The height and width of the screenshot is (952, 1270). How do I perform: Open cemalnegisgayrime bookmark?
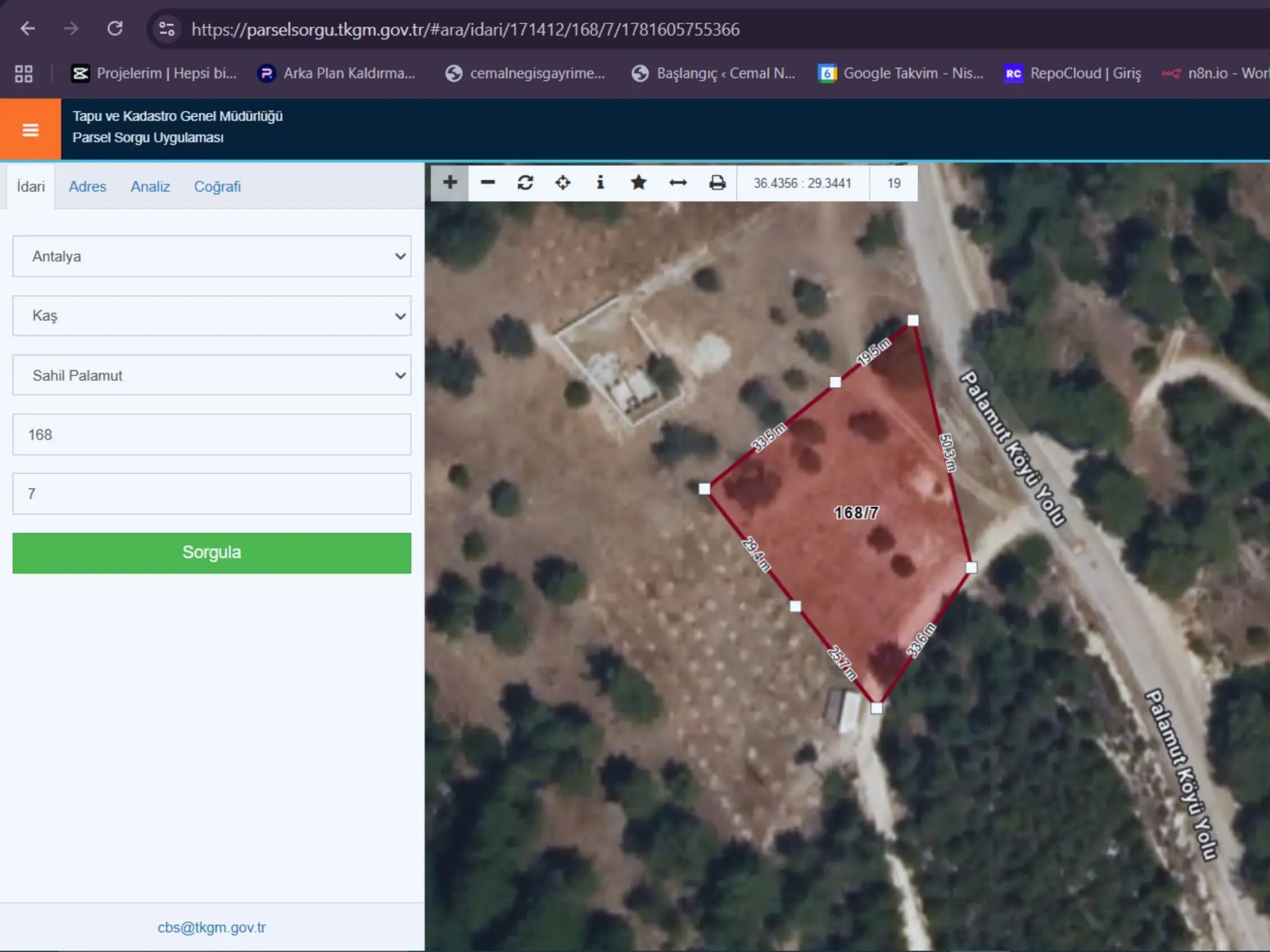tap(525, 74)
